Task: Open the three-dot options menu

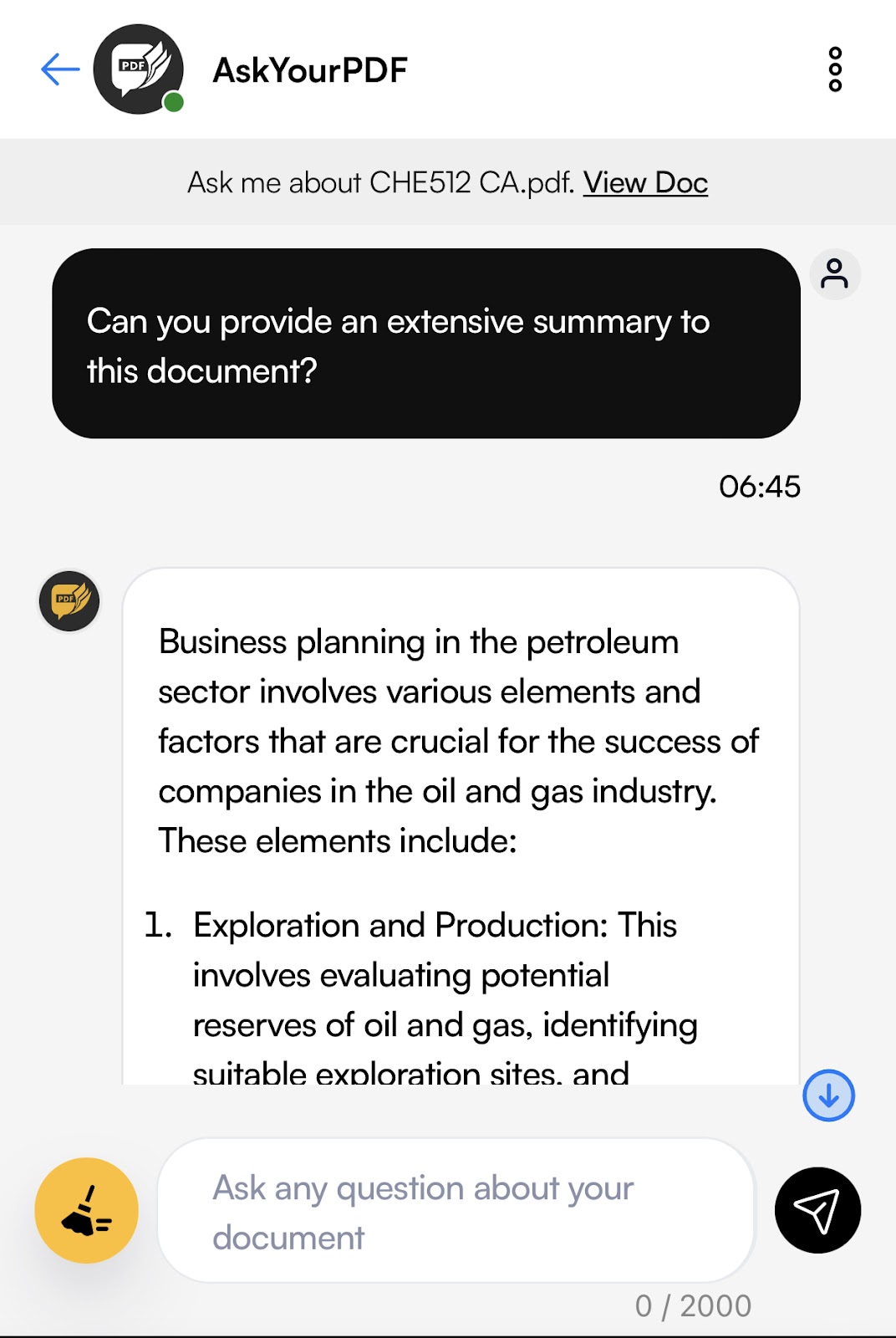Action: [835, 69]
